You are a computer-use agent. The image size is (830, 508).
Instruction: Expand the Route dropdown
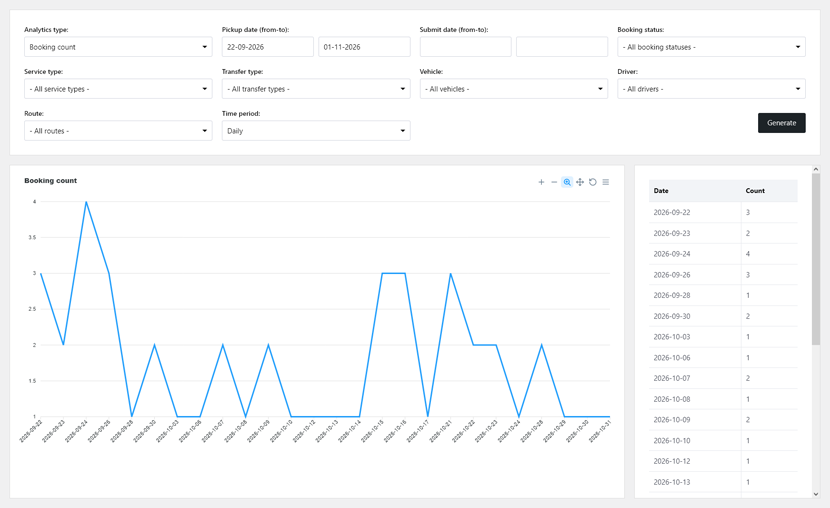pyautogui.click(x=118, y=131)
